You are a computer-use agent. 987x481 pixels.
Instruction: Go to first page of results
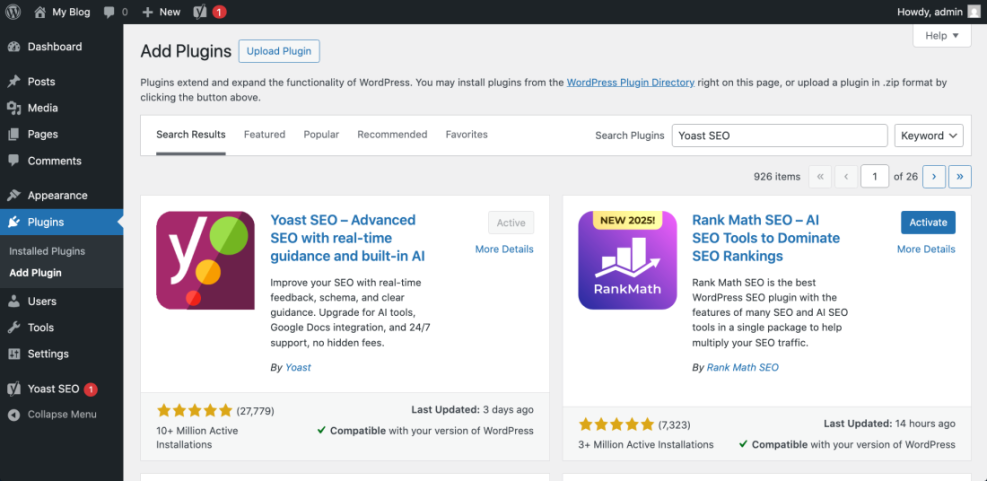pyautogui.click(x=820, y=177)
